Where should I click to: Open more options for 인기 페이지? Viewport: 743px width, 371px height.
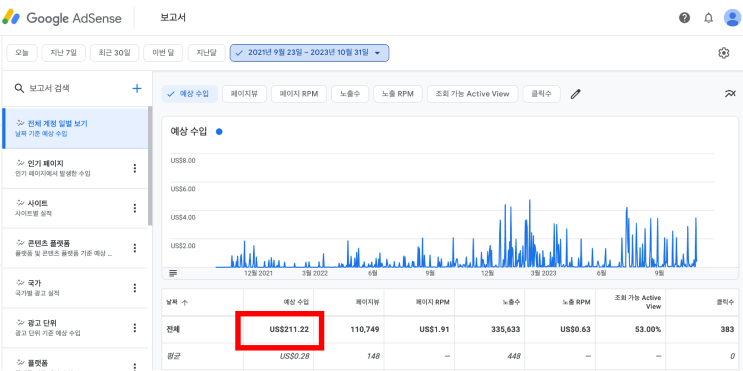[135, 168]
